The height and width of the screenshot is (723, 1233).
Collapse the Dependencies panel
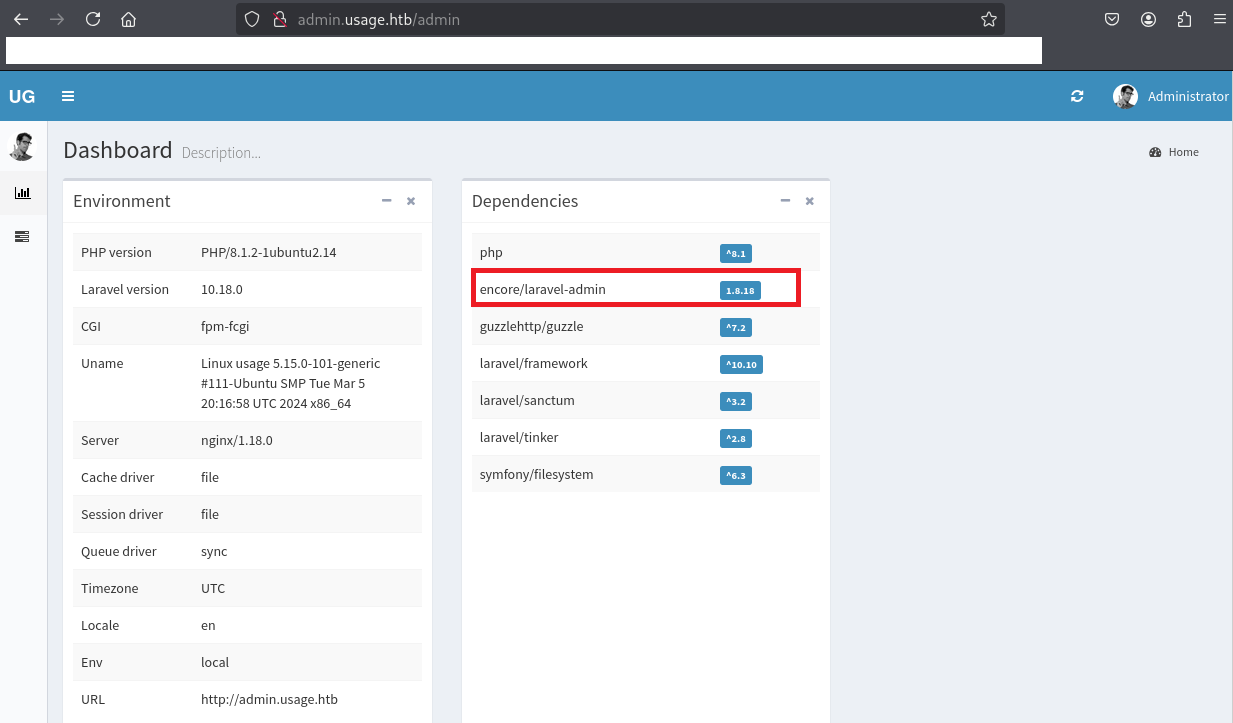click(x=785, y=201)
